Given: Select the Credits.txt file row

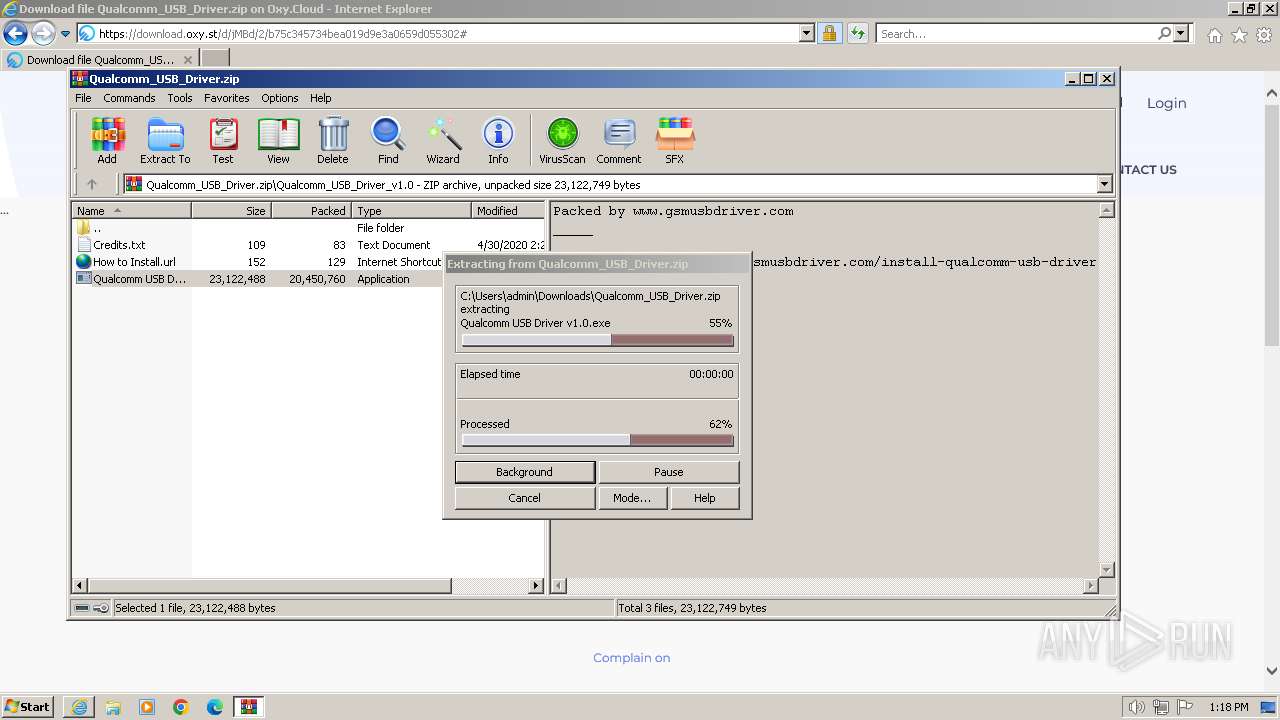Looking at the screenshot, I should 310,245.
